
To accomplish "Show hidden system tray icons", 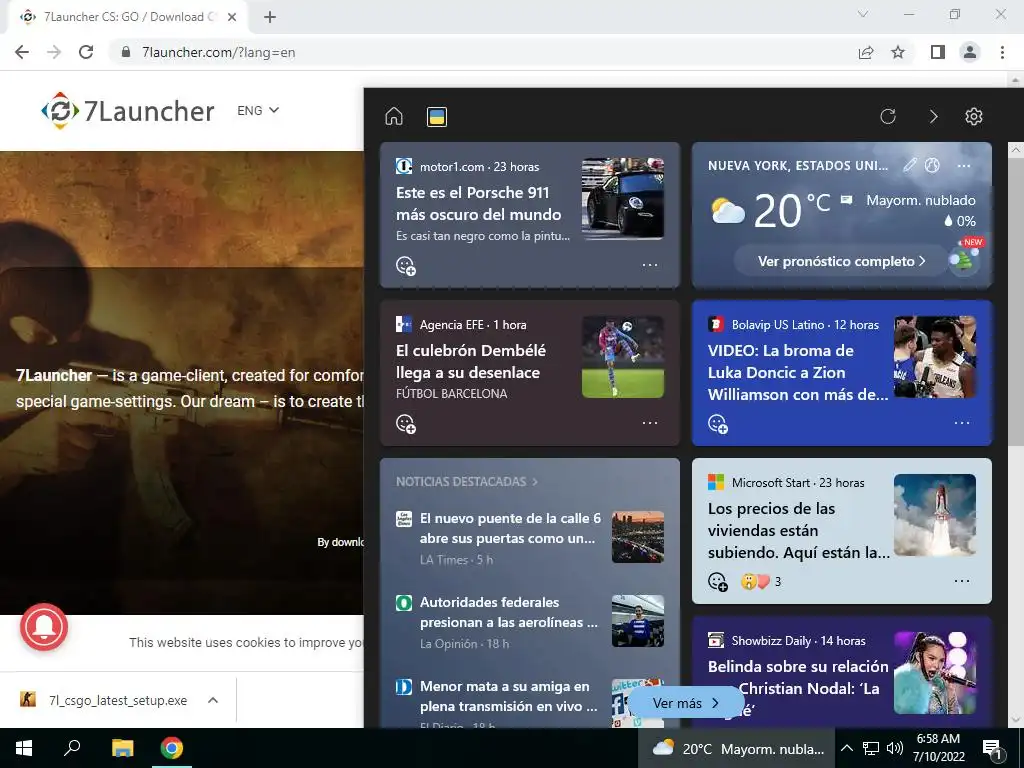I will click(846, 748).
